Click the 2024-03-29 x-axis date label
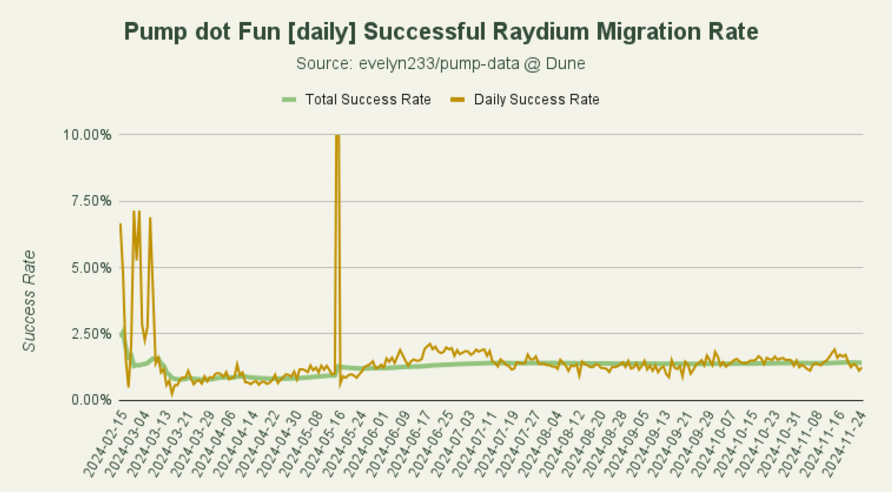The width and height of the screenshot is (892, 492). (192, 443)
